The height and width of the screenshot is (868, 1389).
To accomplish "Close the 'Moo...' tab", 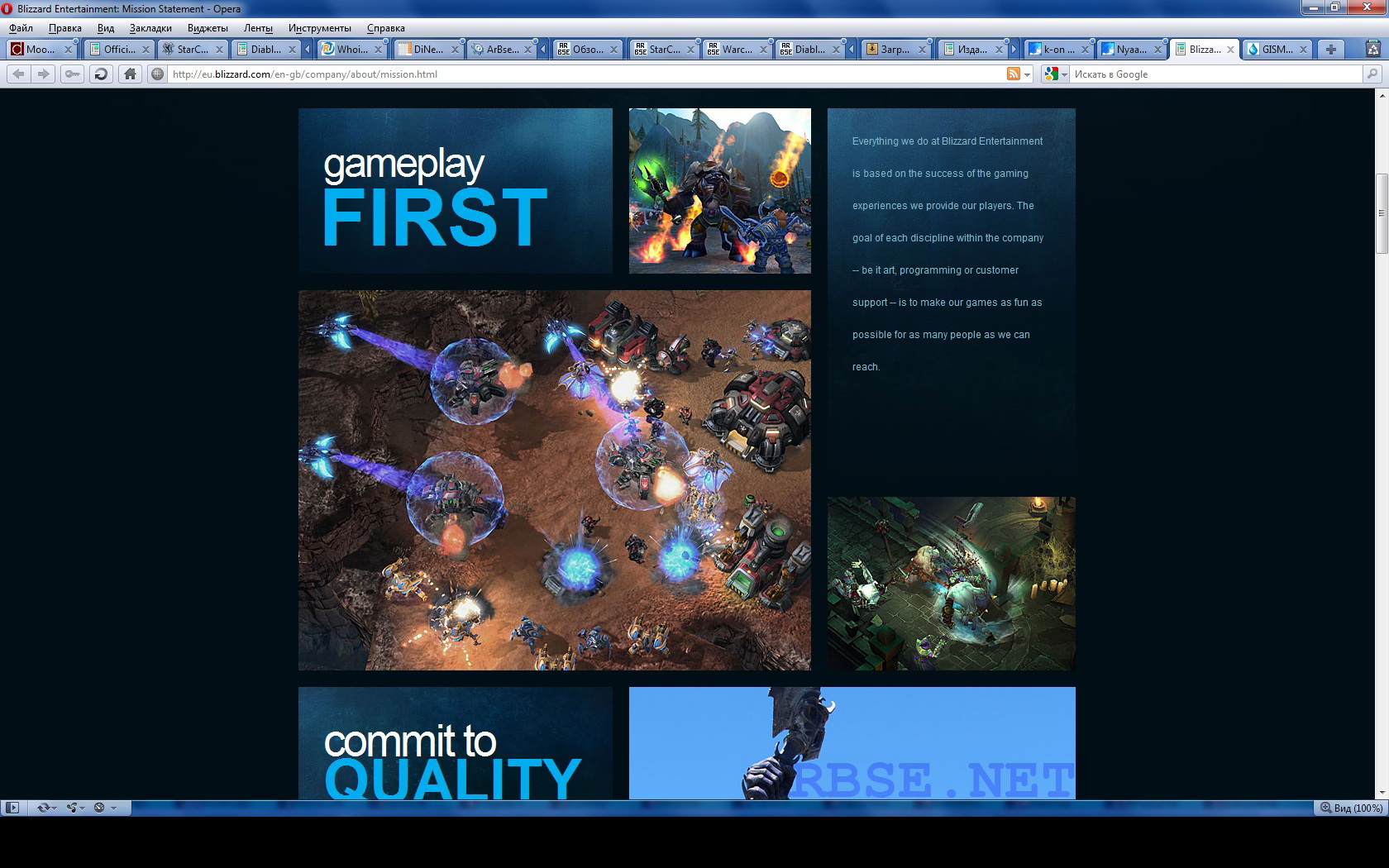I will pyautogui.click(x=69, y=50).
